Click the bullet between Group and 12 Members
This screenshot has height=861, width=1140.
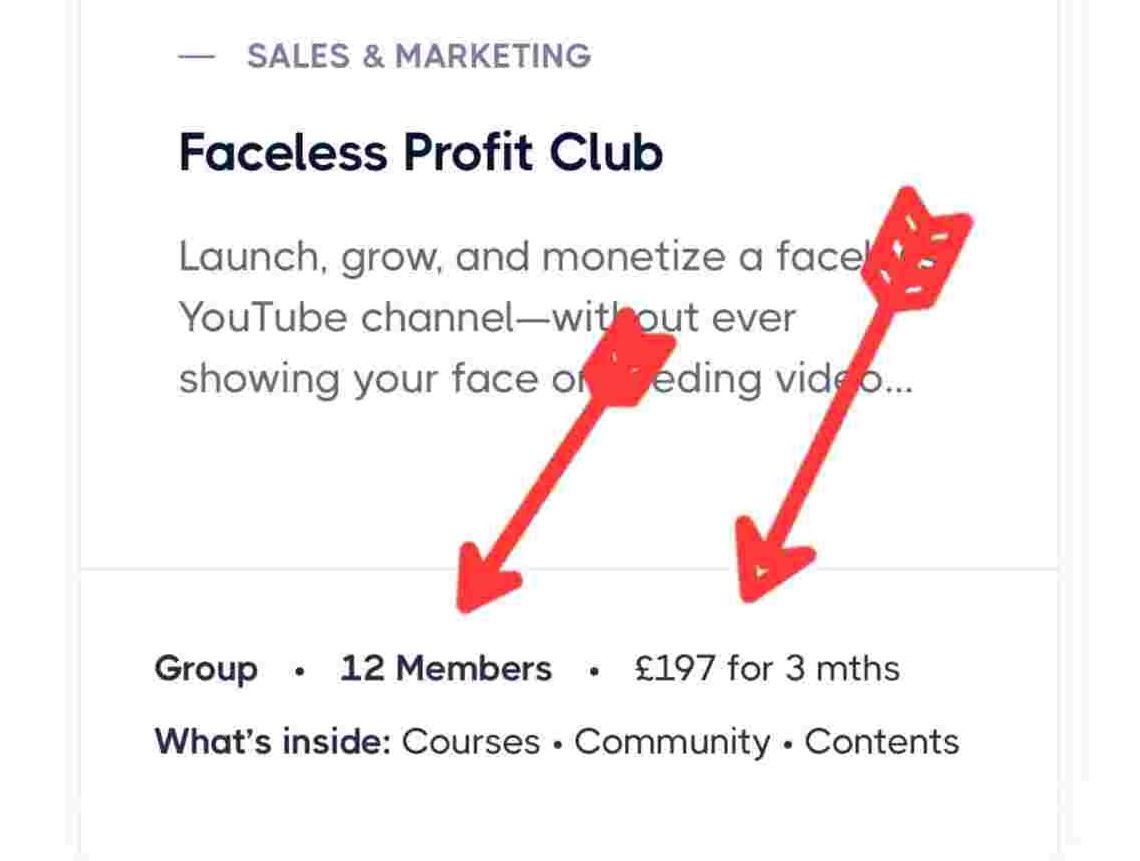299,672
